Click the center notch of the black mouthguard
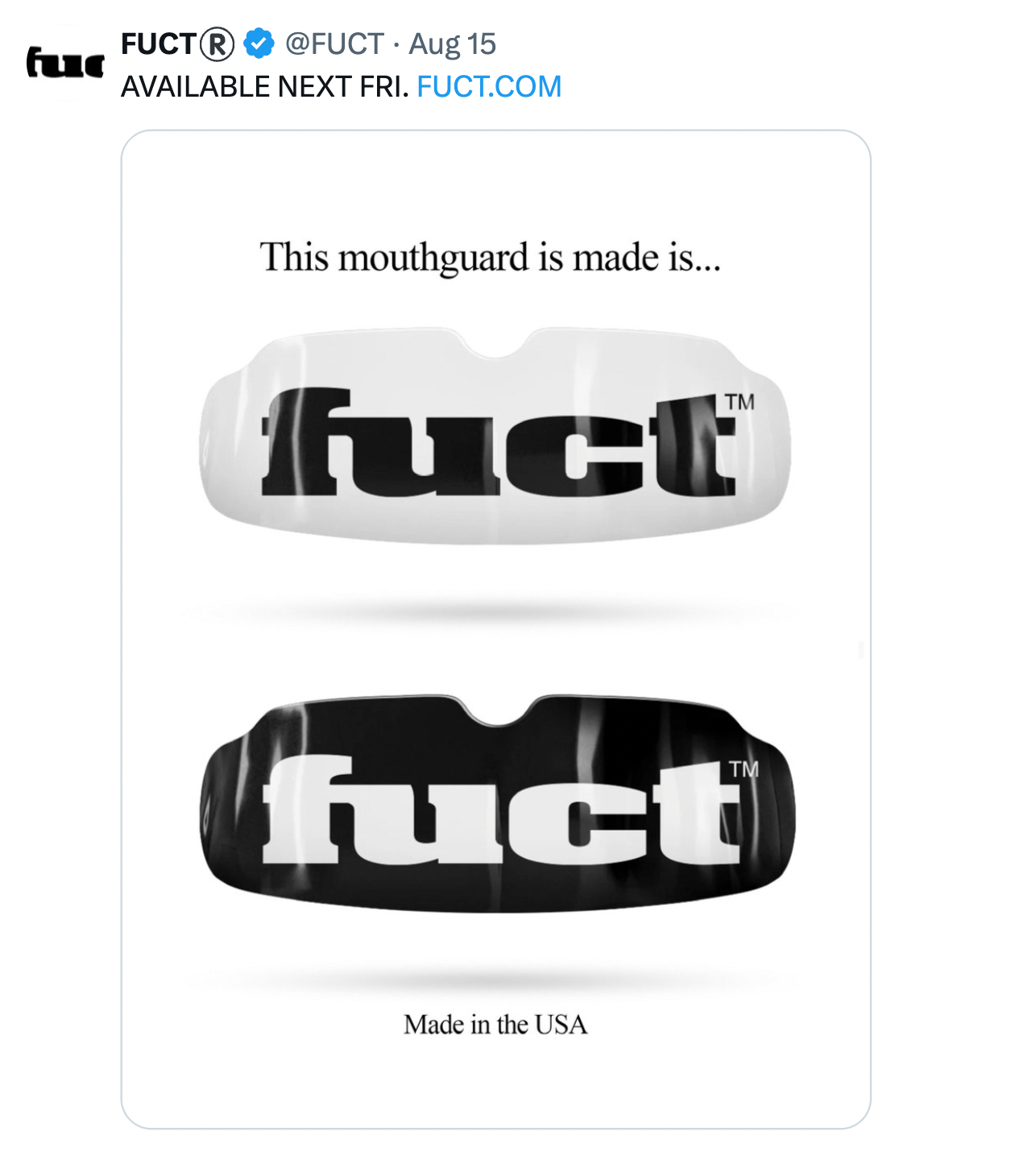This screenshot has height=1152, width=1036. click(x=498, y=711)
